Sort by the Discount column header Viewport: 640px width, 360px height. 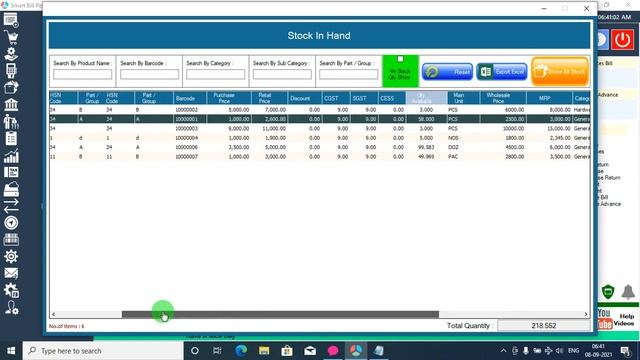pos(305,98)
